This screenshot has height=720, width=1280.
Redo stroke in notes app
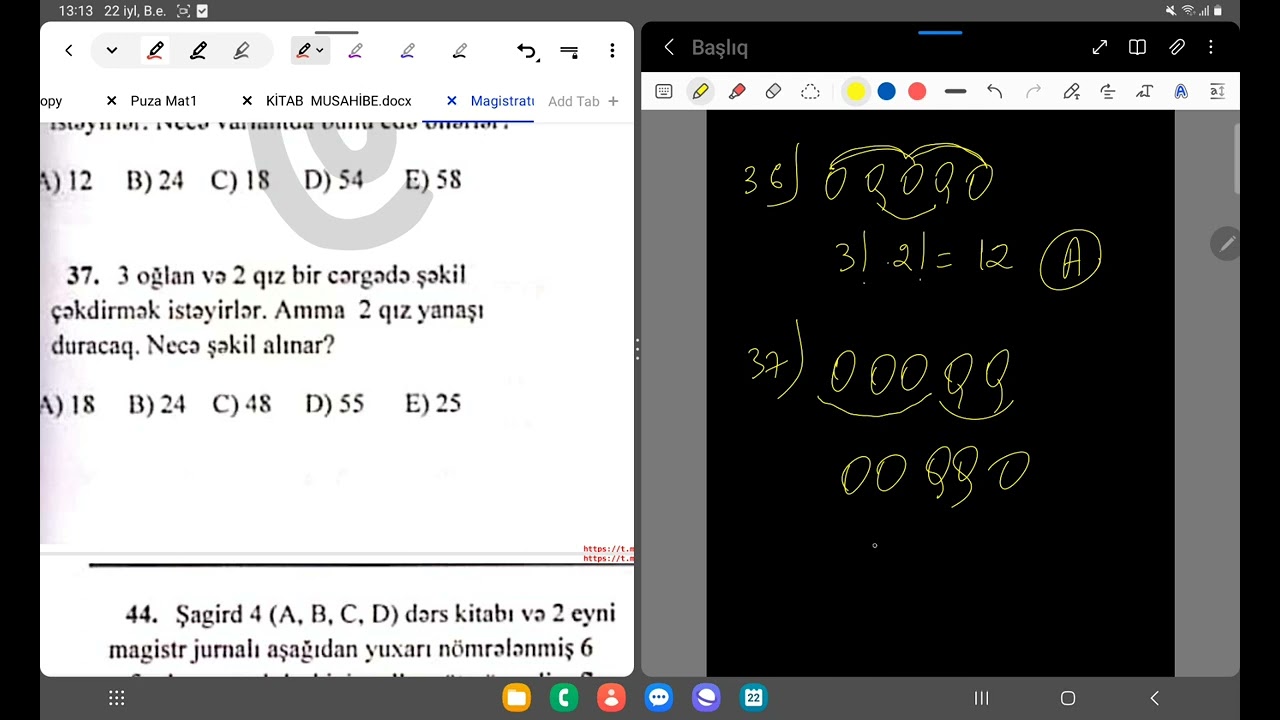pos(1033,92)
